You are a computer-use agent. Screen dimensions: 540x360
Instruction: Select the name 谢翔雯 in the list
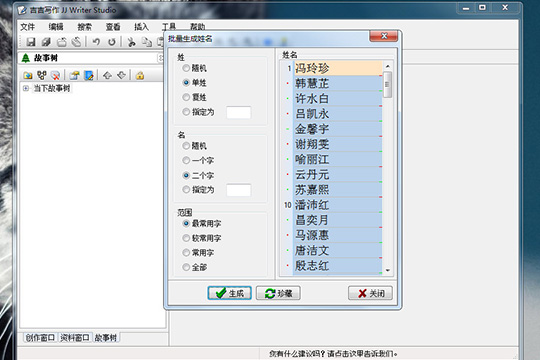pyautogui.click(x=338, y=144)
